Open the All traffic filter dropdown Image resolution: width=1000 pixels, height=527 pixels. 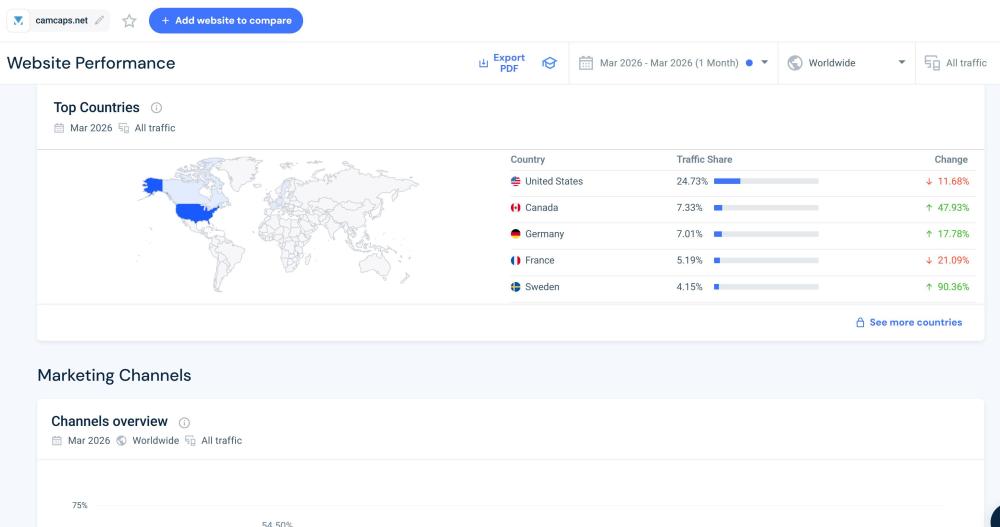pyautogui.click(x=956, y=63)
